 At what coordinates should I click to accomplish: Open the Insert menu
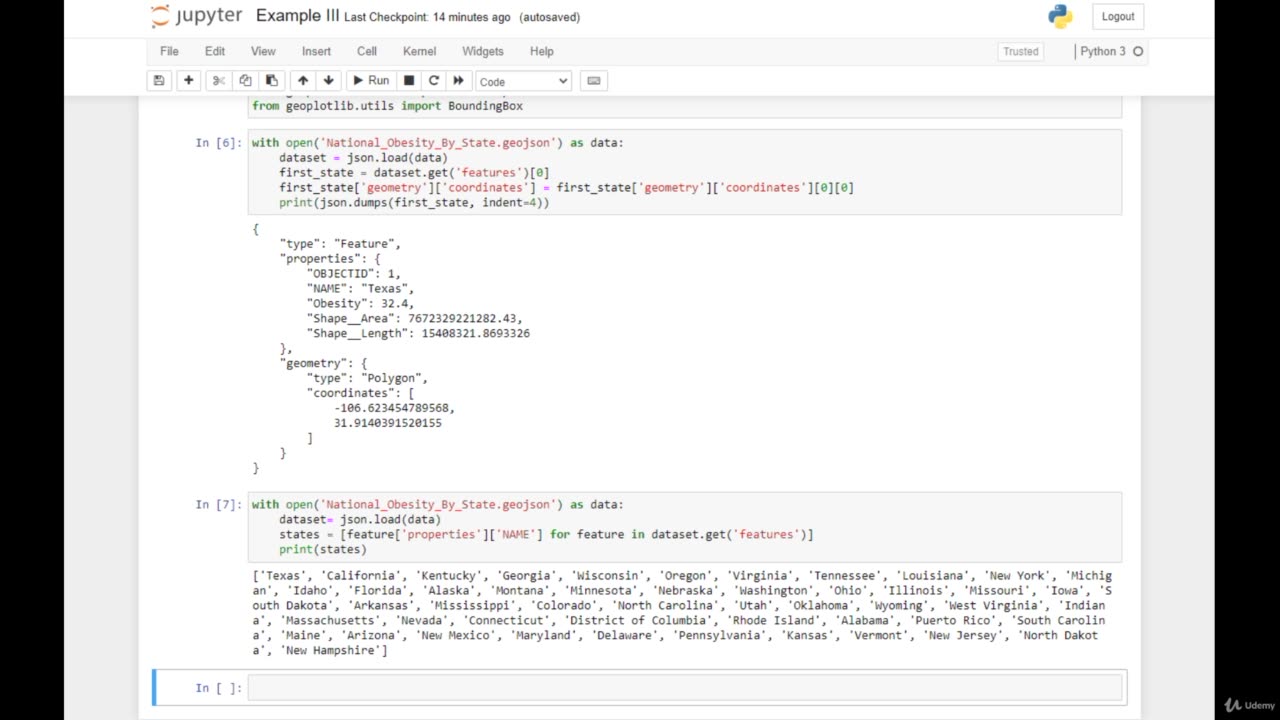coord(316,51)
